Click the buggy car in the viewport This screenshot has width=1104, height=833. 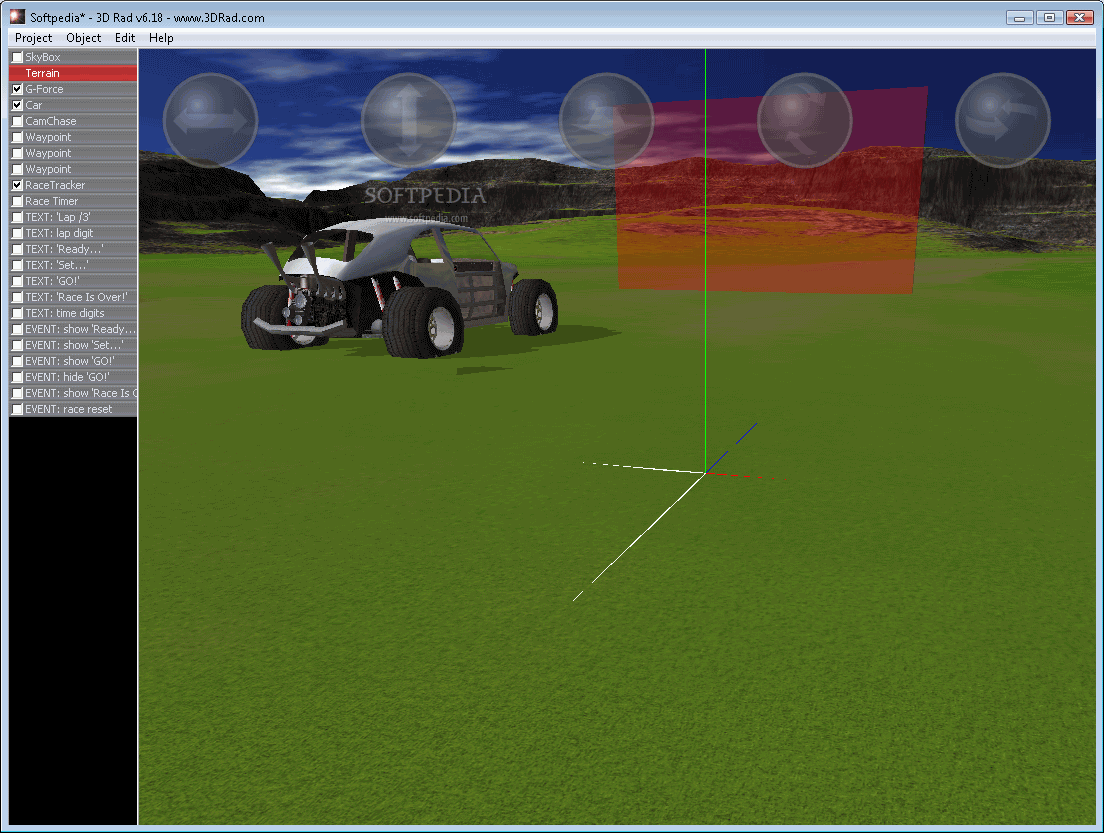pyautogui.click(x=399, y=289)
